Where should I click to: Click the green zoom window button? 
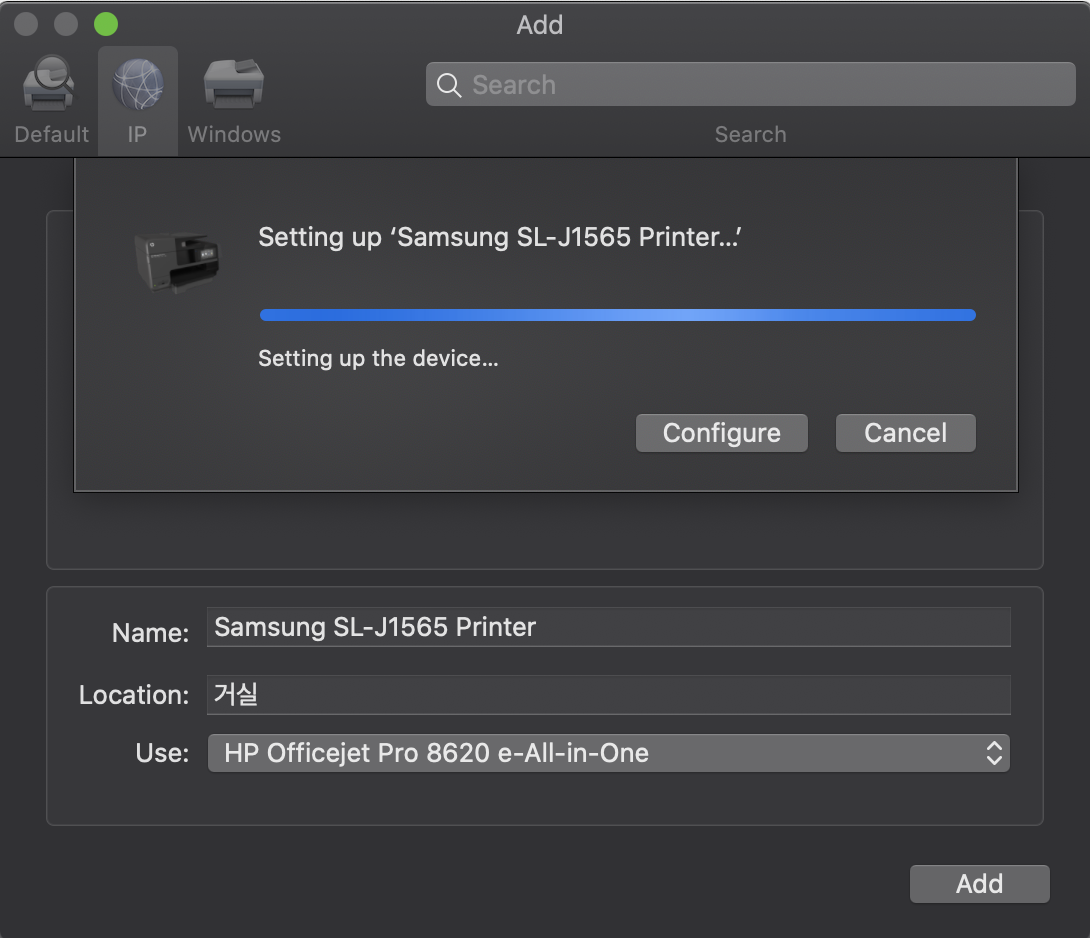106,24
